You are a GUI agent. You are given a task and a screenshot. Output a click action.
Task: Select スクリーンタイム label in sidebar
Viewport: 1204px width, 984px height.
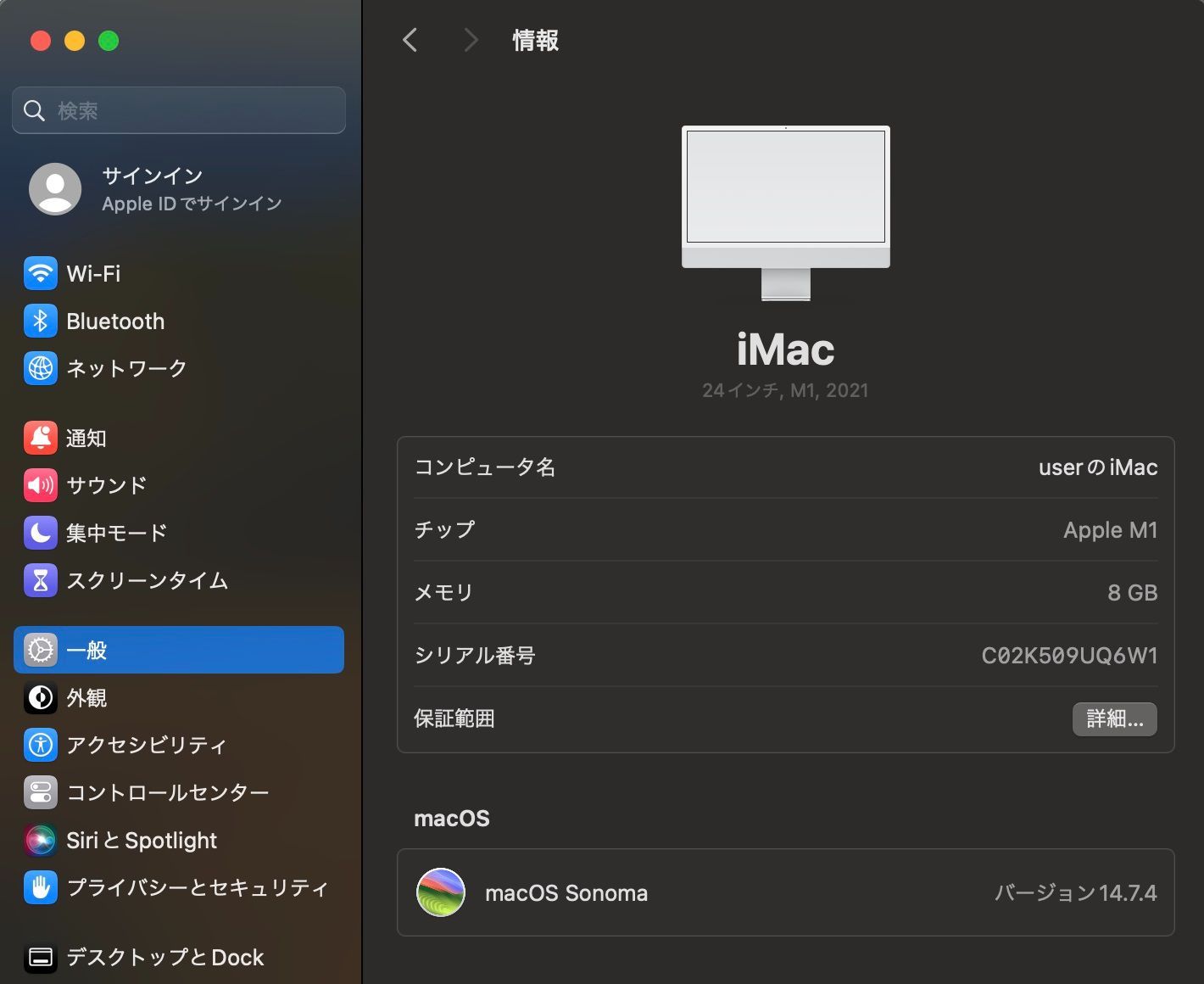pos(148,580)
